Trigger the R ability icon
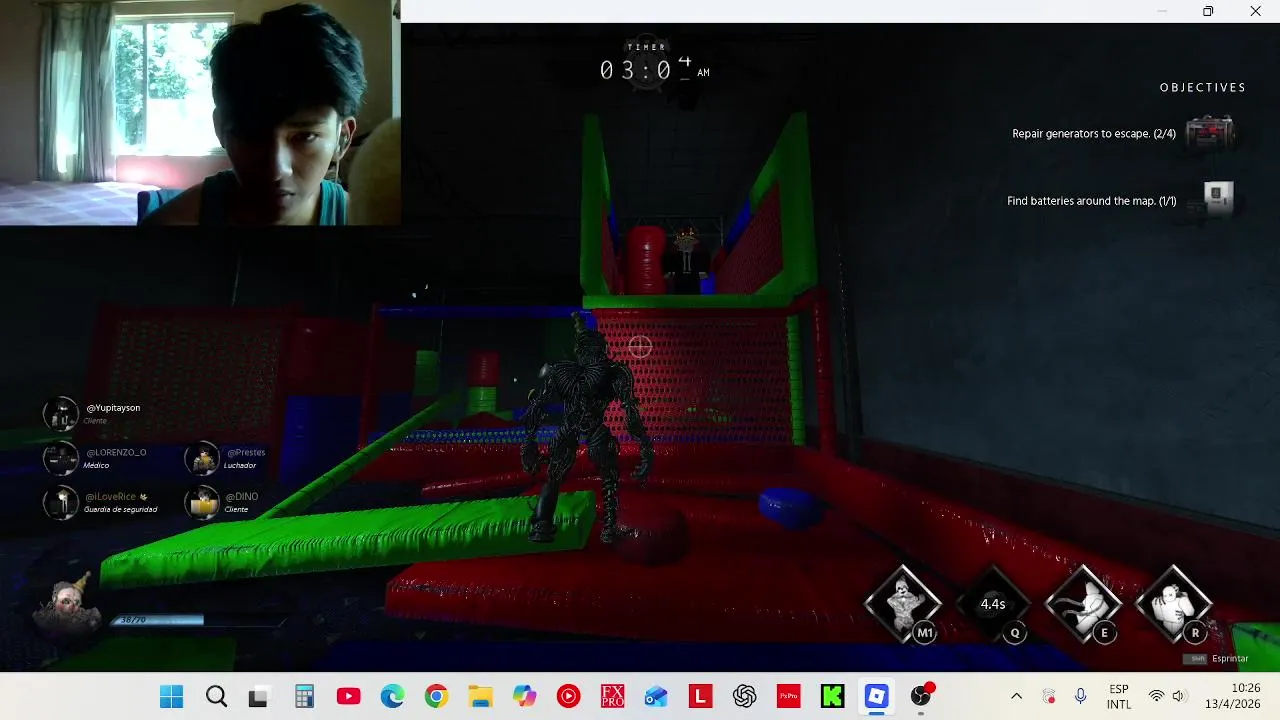Screen dimensions: 1280x720 coord(1173,603)
